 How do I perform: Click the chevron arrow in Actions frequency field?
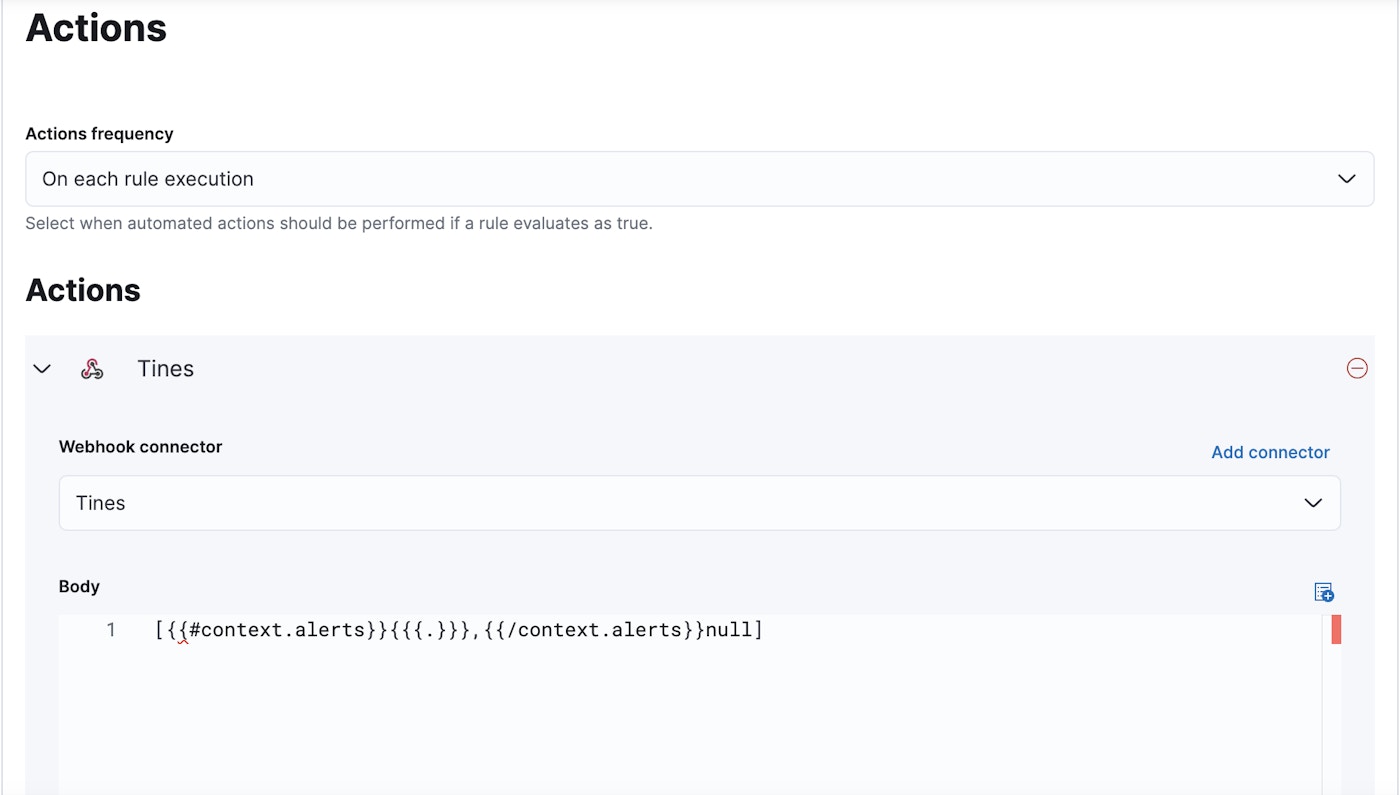point(1346,179)
